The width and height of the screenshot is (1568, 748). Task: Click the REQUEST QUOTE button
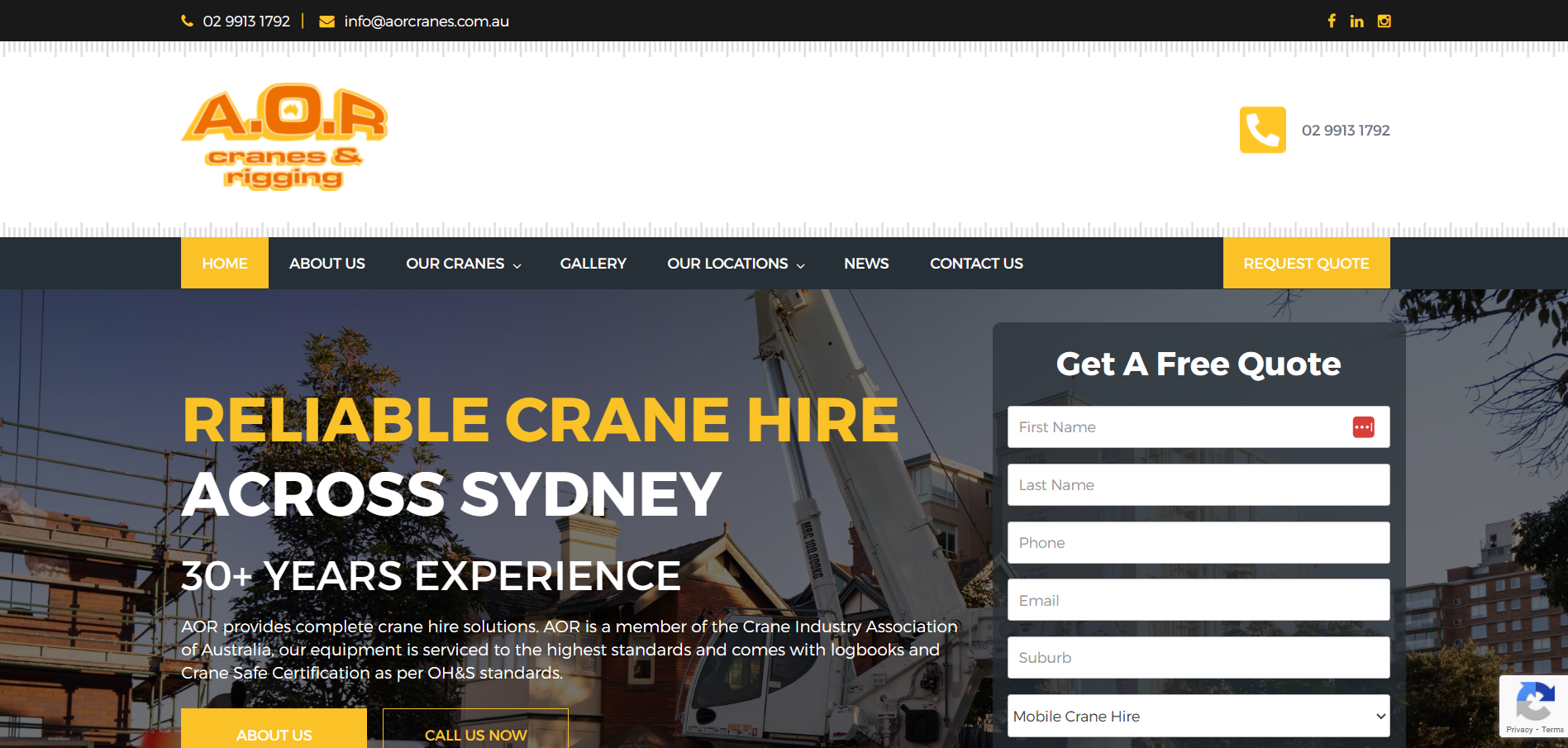[1305, 263]
